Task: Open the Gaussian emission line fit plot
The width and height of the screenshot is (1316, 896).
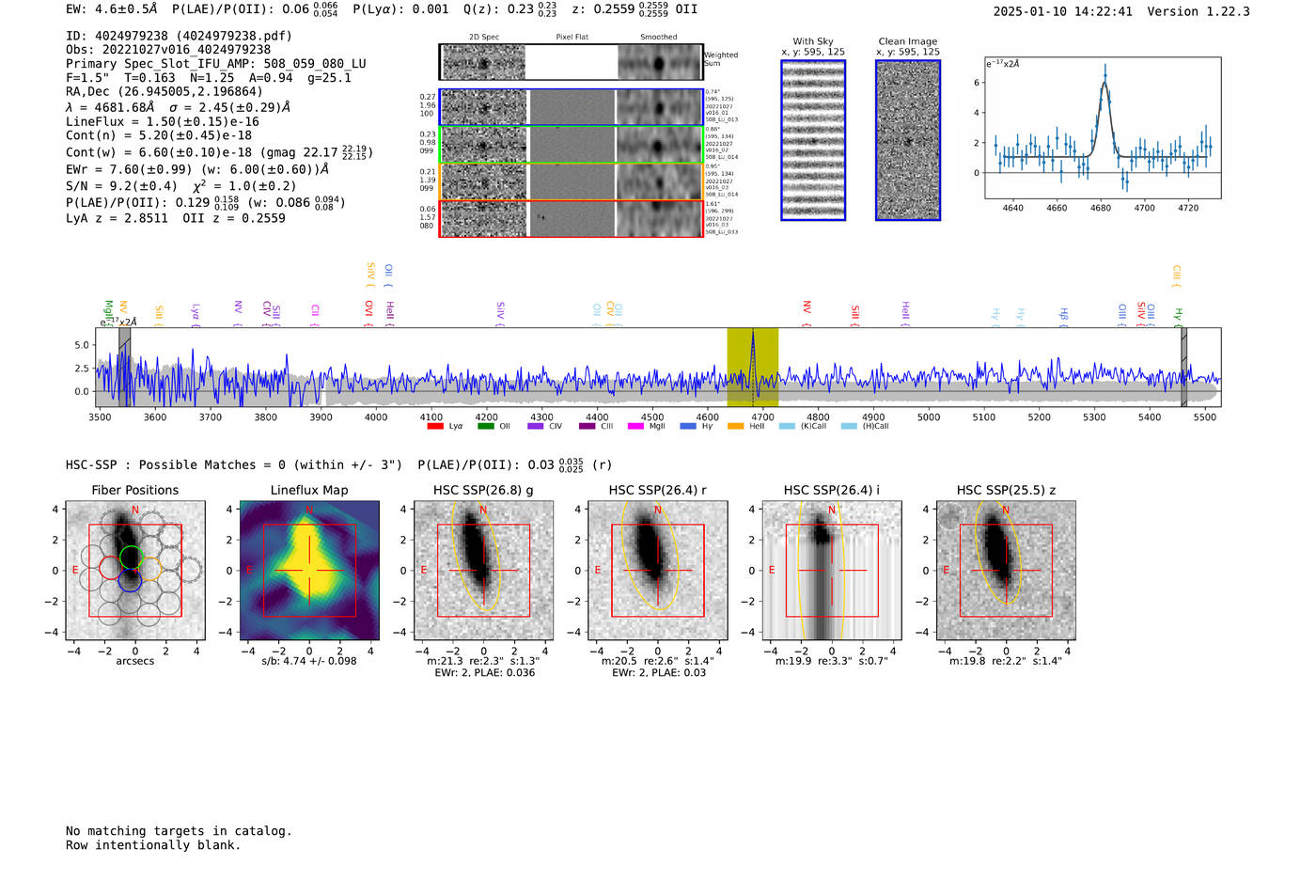Action: point(1103,128)
